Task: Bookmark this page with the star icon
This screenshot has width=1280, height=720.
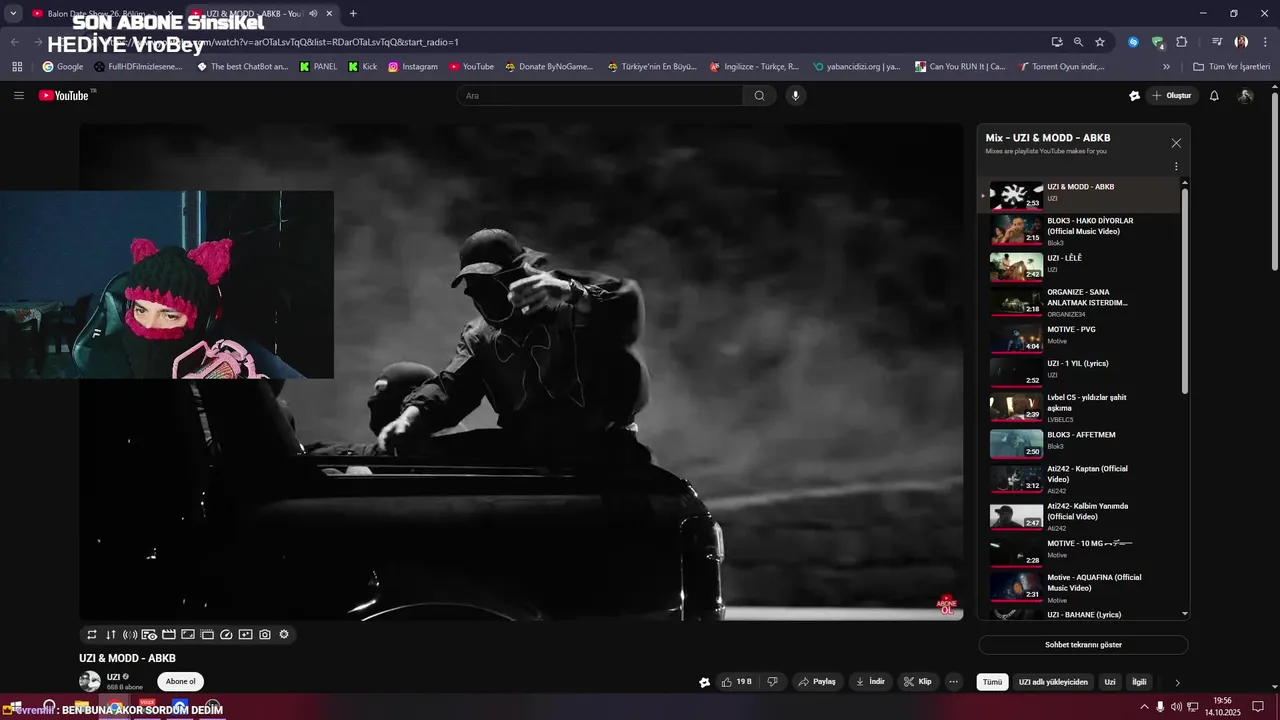Action: [x=1100, y=42]
